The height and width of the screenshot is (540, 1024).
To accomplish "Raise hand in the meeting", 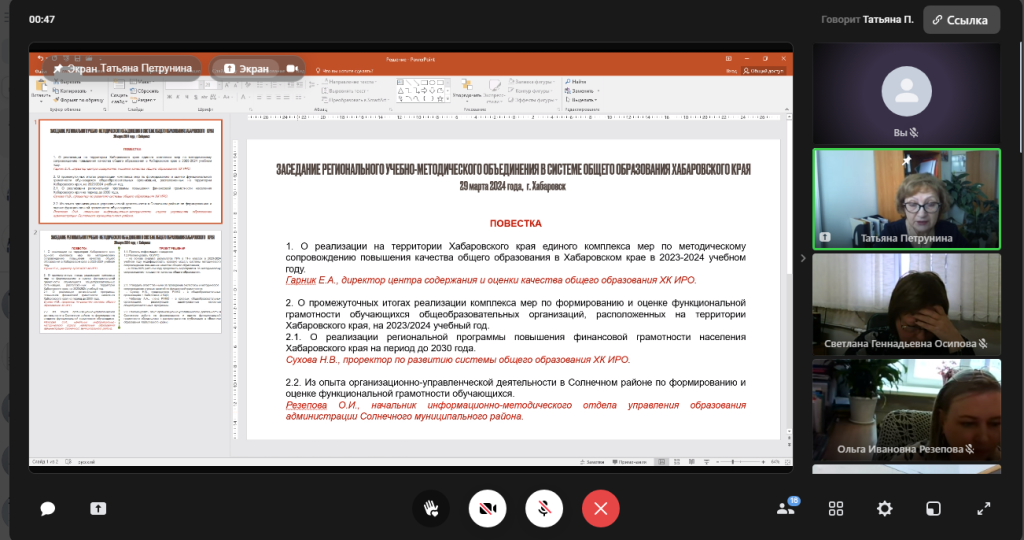I will click(431, 508).
